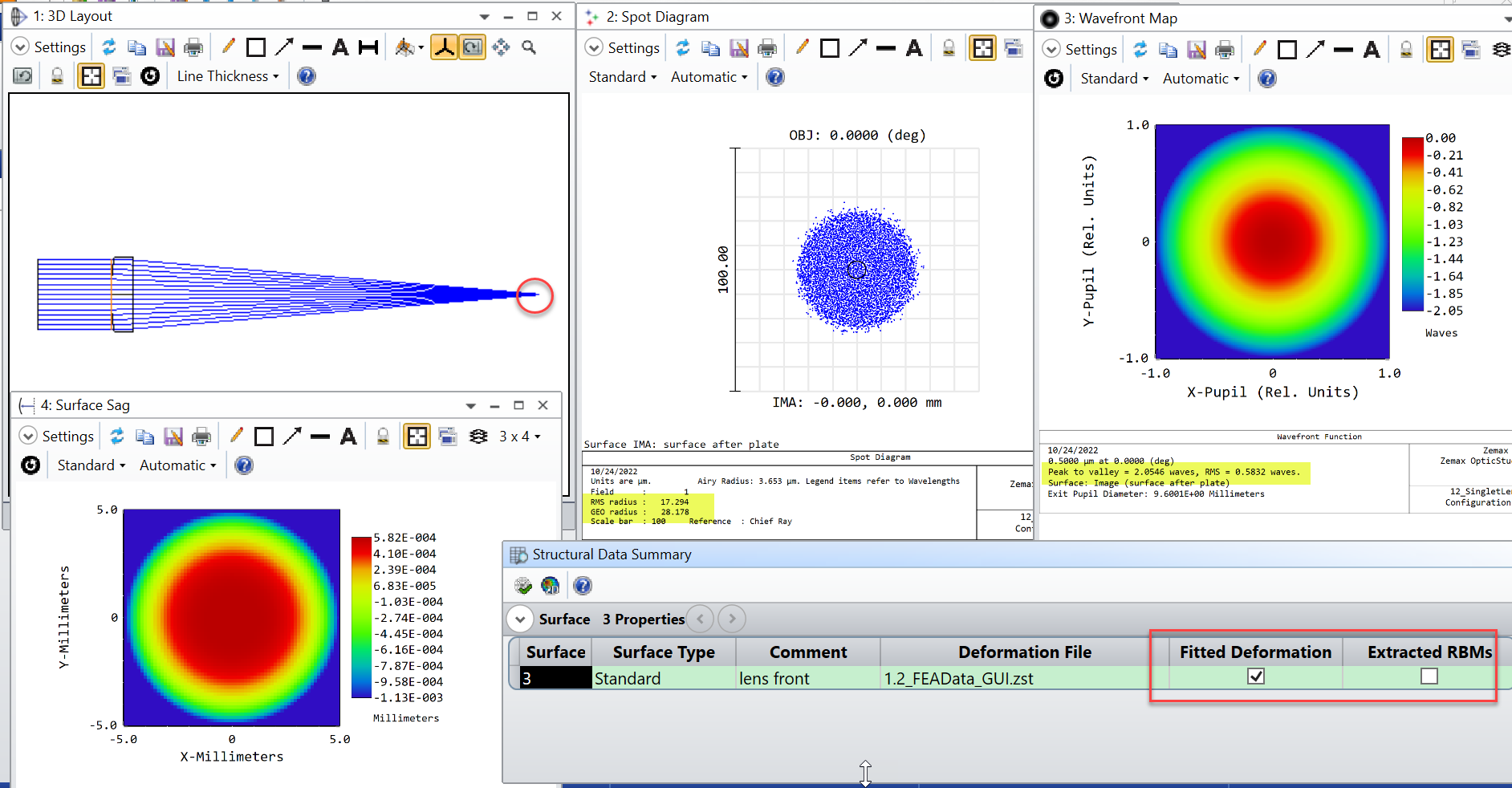Select the pencil annotation tool in 3D Layout
The width and height of the screenshot is (1512, 788).
pos(228,47)
